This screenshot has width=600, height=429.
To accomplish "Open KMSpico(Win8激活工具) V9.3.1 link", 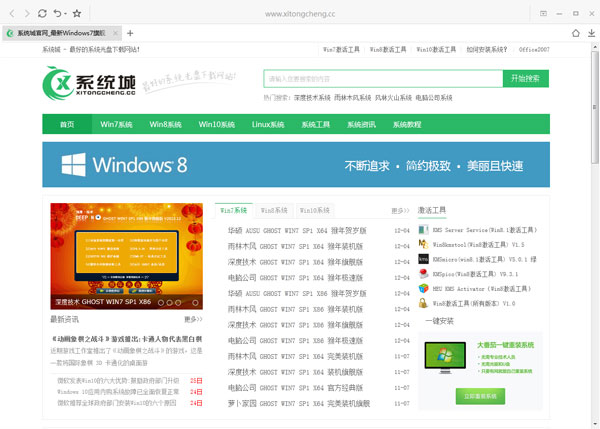I will click(475, 274).
